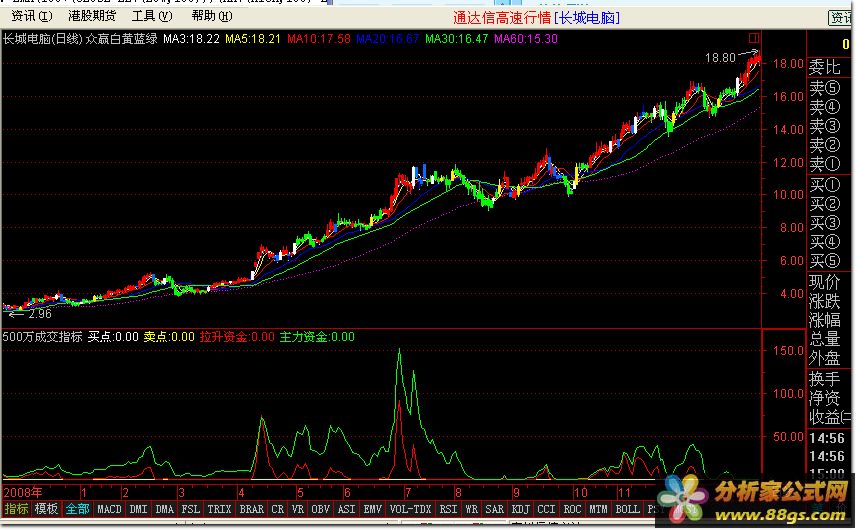Click the 12.00 price axis label

[x=788, y=163]
